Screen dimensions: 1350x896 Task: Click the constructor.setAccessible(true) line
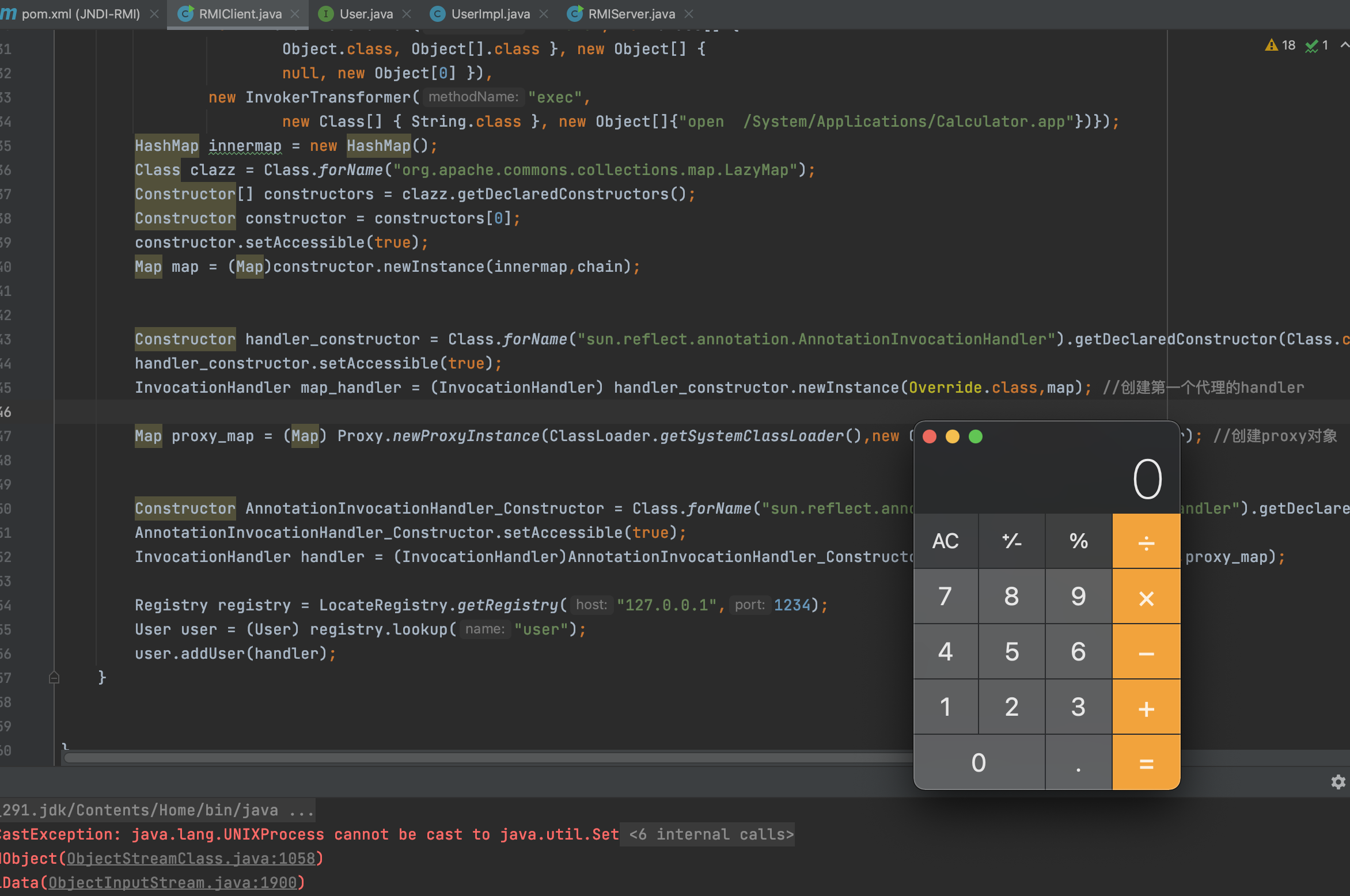[282, 242]
